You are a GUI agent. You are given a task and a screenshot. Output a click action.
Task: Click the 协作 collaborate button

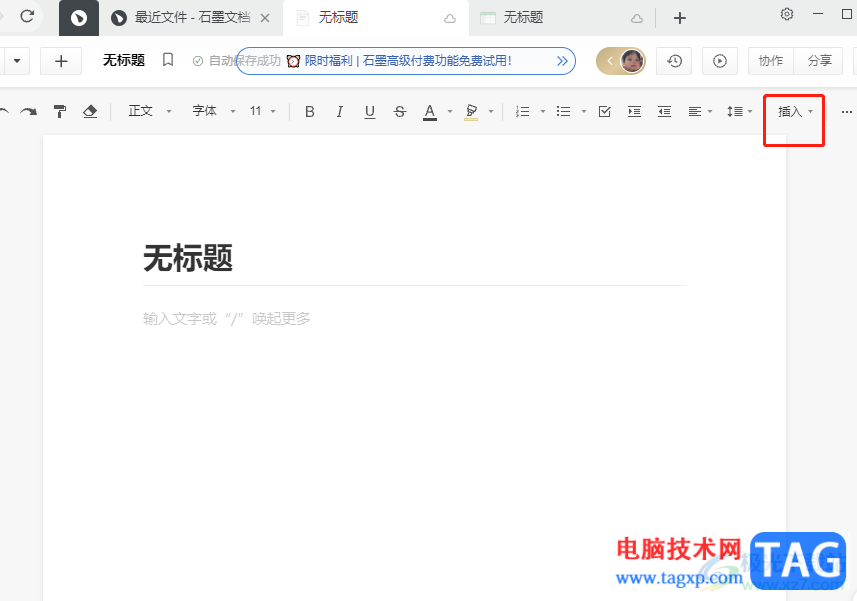click(x=771, y=61)
